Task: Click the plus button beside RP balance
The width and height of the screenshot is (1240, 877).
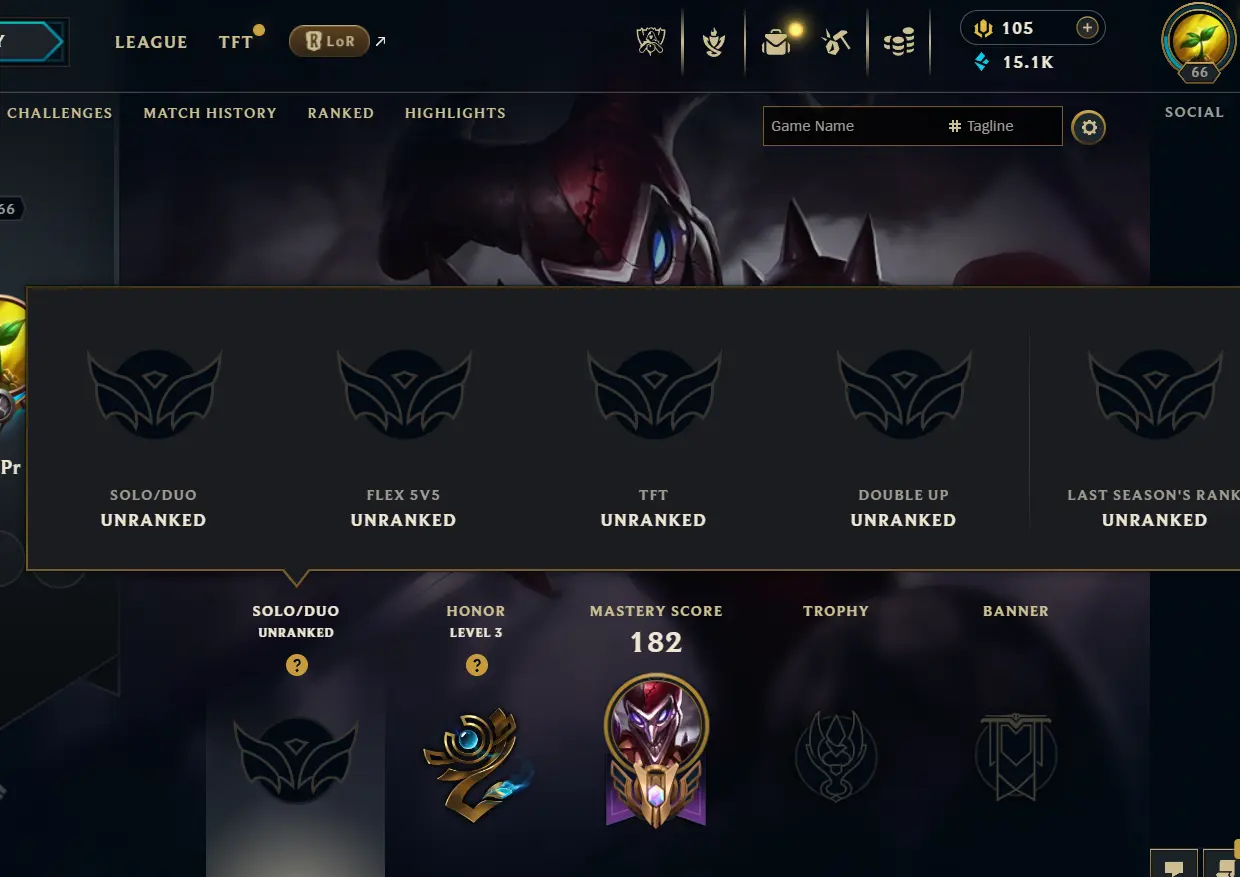Action: coord(1088,28)
